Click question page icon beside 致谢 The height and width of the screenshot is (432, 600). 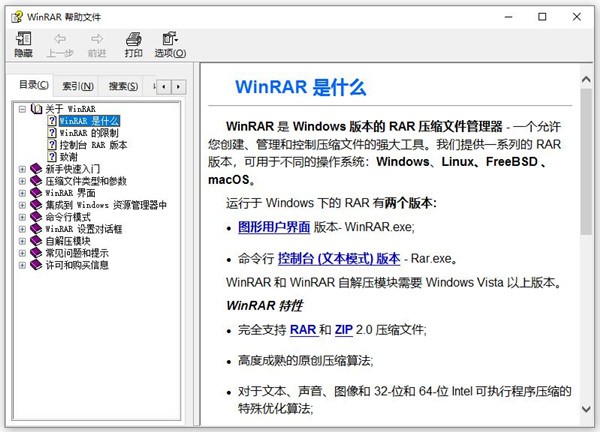pyautogui.click(x=52, y=156)
